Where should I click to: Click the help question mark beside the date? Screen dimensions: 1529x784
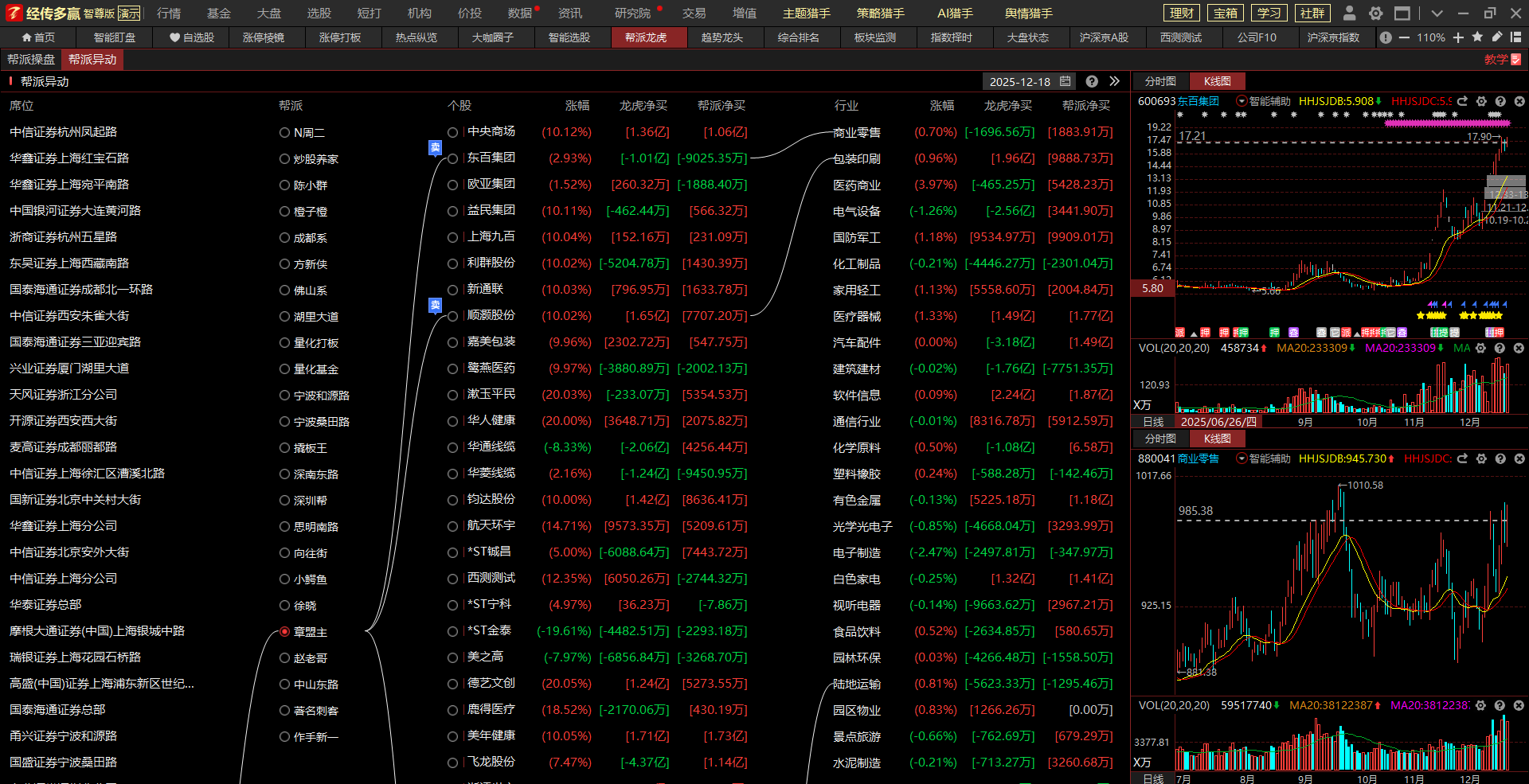pos(1092,81)
